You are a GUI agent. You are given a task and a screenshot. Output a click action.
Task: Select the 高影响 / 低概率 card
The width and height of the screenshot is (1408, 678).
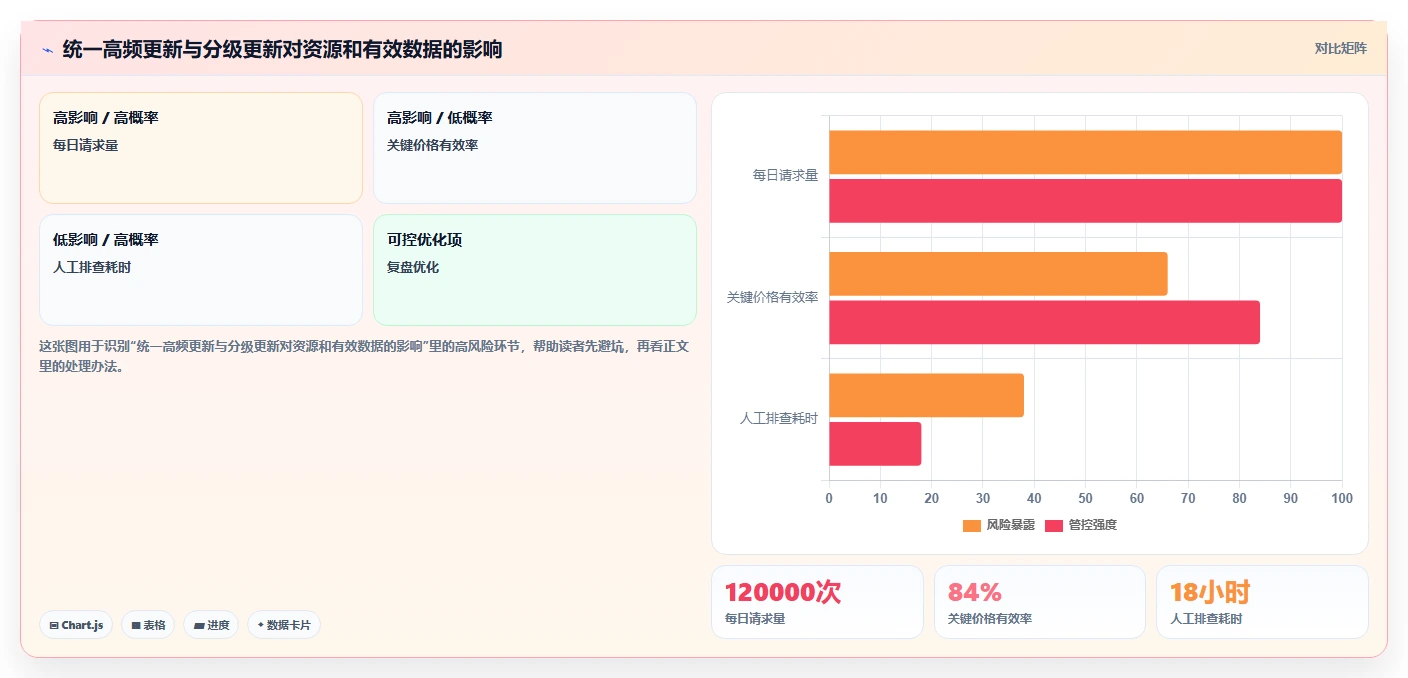tap(535, 148)
